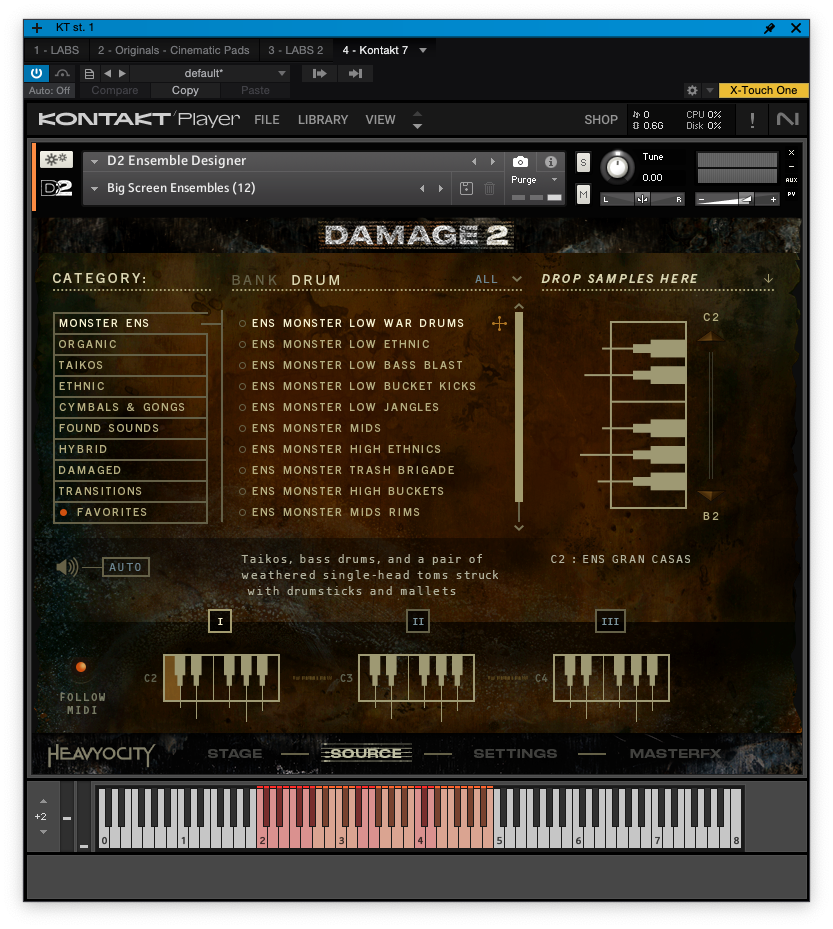Screen dimensions: 833x929
Task: Click the automation curve icon
Action: point(62,73)
